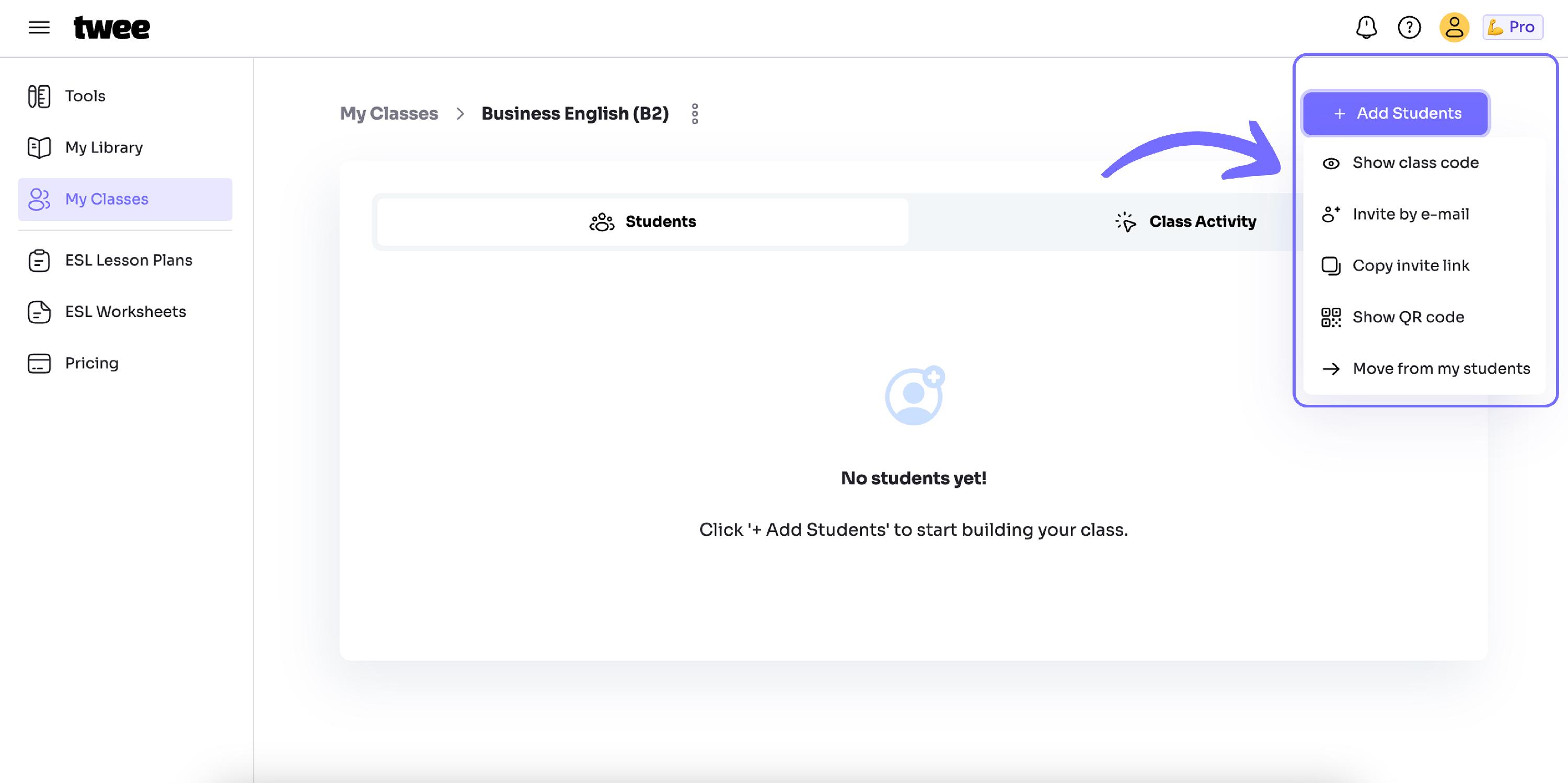Select Show class code option
Viewport: 1568px width, 783px height.
(x=1424, y=163)
